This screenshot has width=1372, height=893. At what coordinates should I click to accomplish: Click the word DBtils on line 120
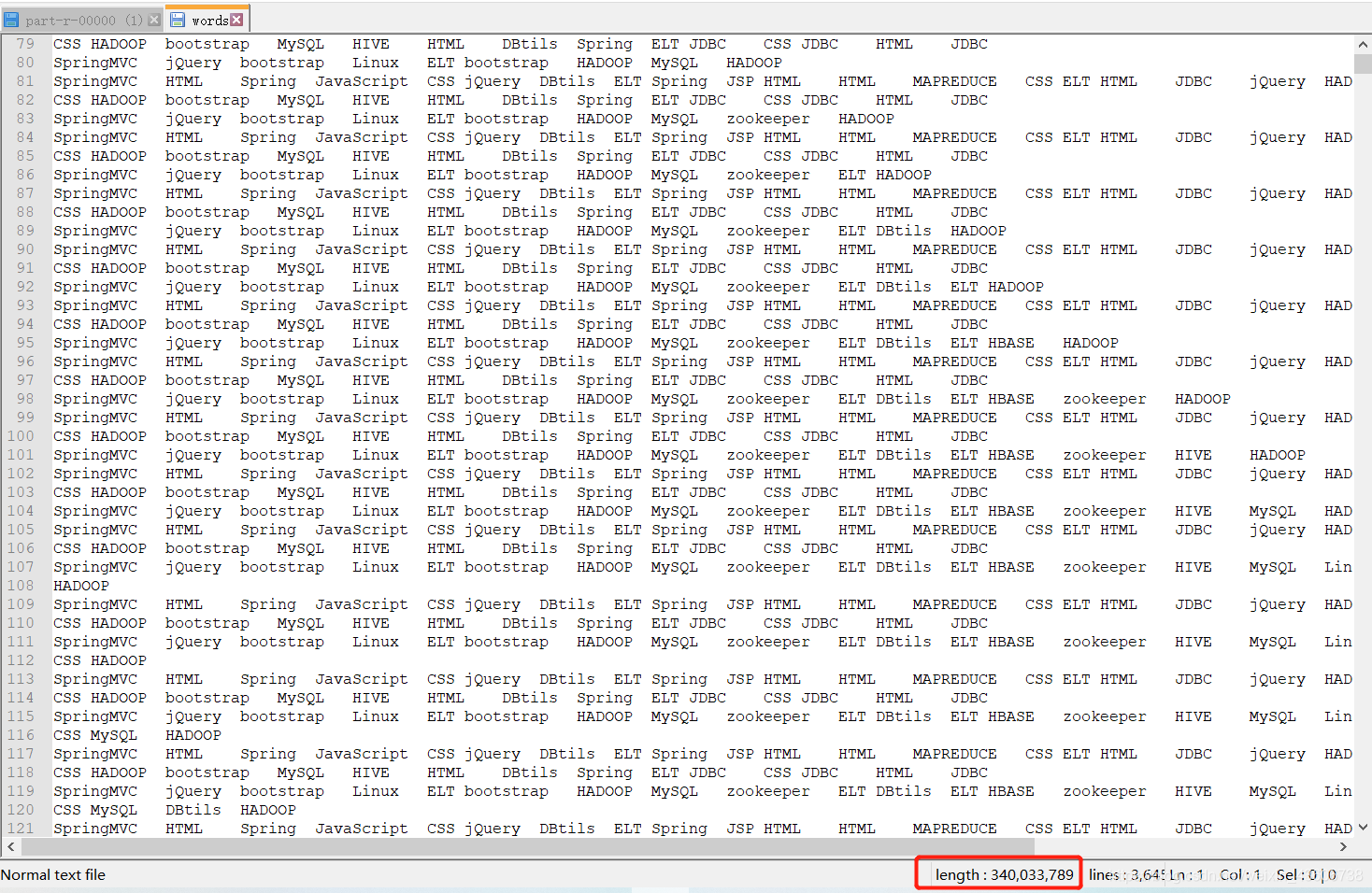(193, 810)
